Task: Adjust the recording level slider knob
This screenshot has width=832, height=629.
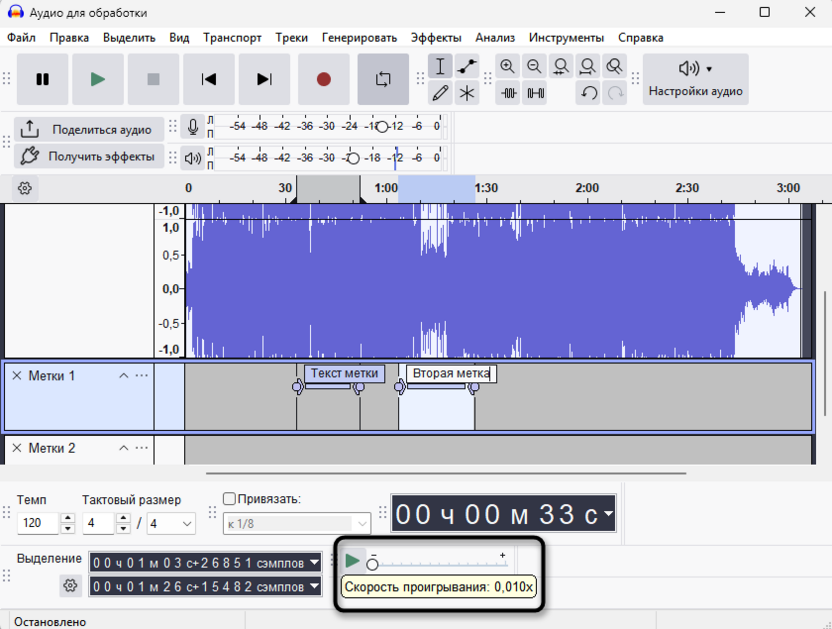Action: [382, 127]
